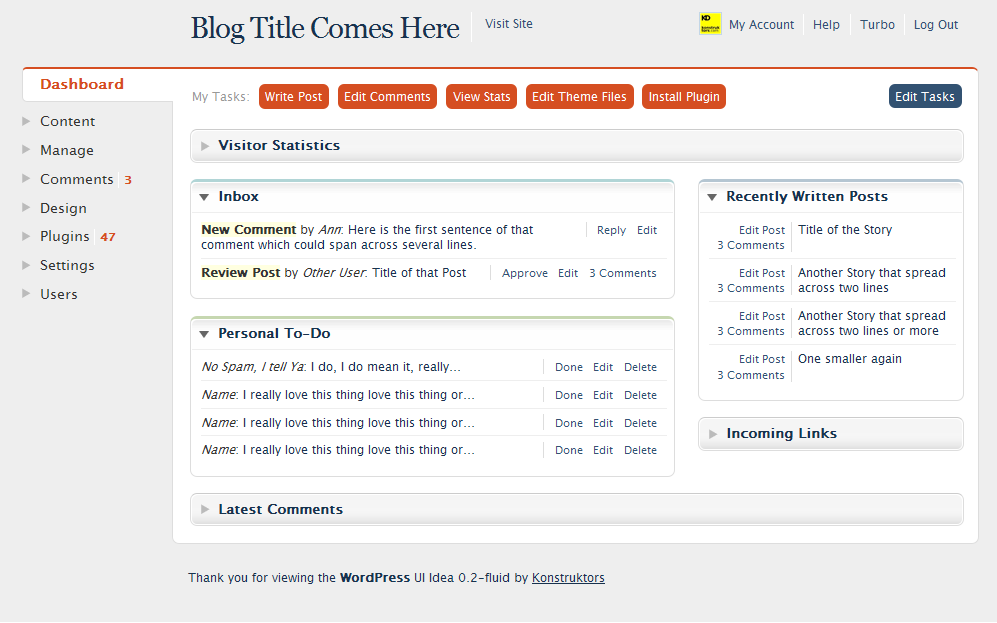Open the View Stats task
The image size is (997, 623).
click(x=481, y=97)
